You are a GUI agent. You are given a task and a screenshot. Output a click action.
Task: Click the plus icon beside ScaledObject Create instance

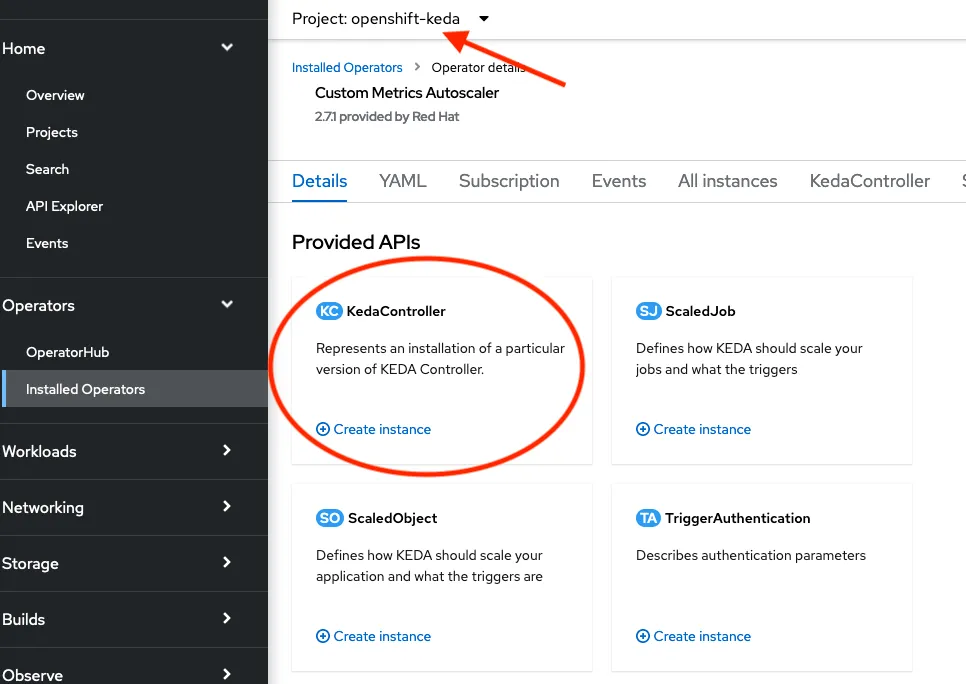323,636
